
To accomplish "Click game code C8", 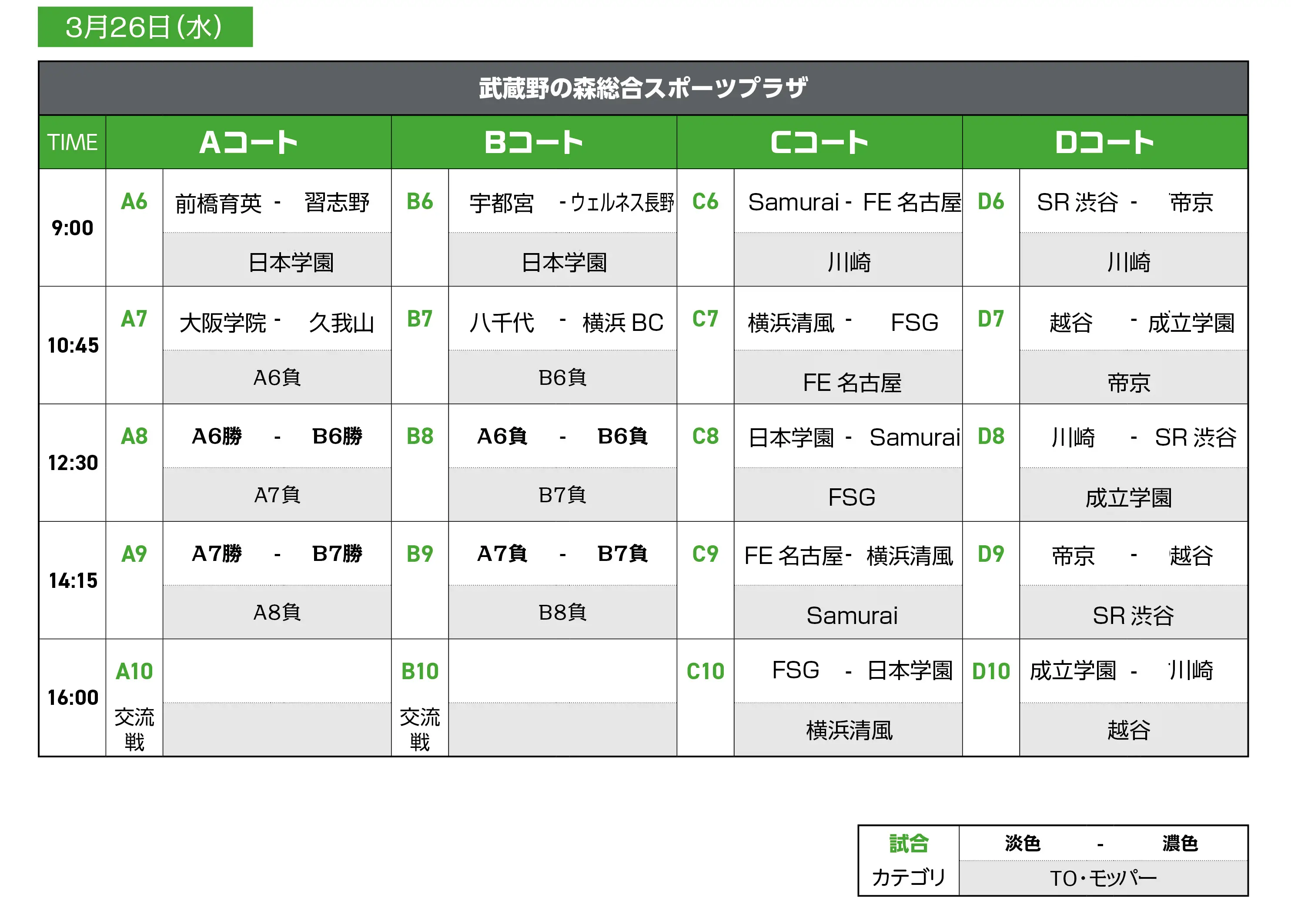I will tap(705, 437).
